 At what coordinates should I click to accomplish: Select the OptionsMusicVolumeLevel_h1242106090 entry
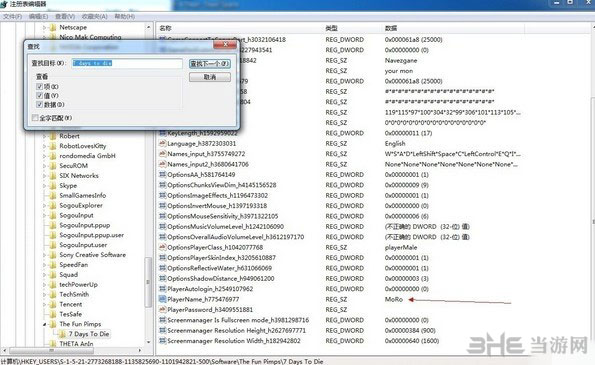tap(225, 227)
